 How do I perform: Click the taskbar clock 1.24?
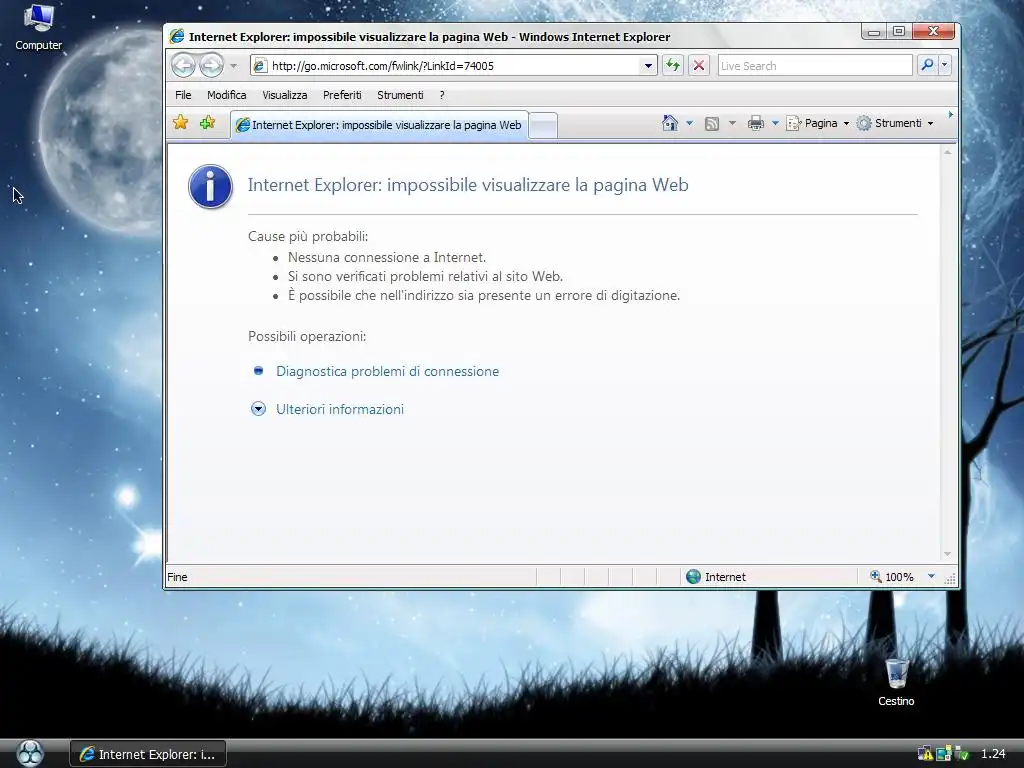tap(993, 754)
